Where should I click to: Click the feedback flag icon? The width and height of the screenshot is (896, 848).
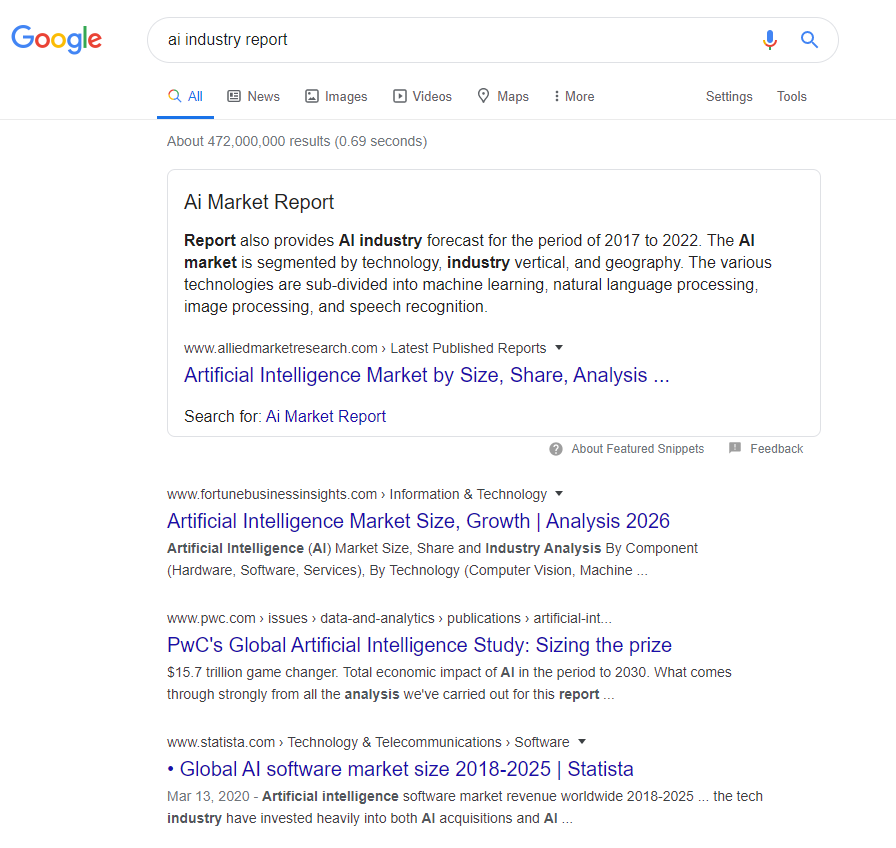pos(735,448)
